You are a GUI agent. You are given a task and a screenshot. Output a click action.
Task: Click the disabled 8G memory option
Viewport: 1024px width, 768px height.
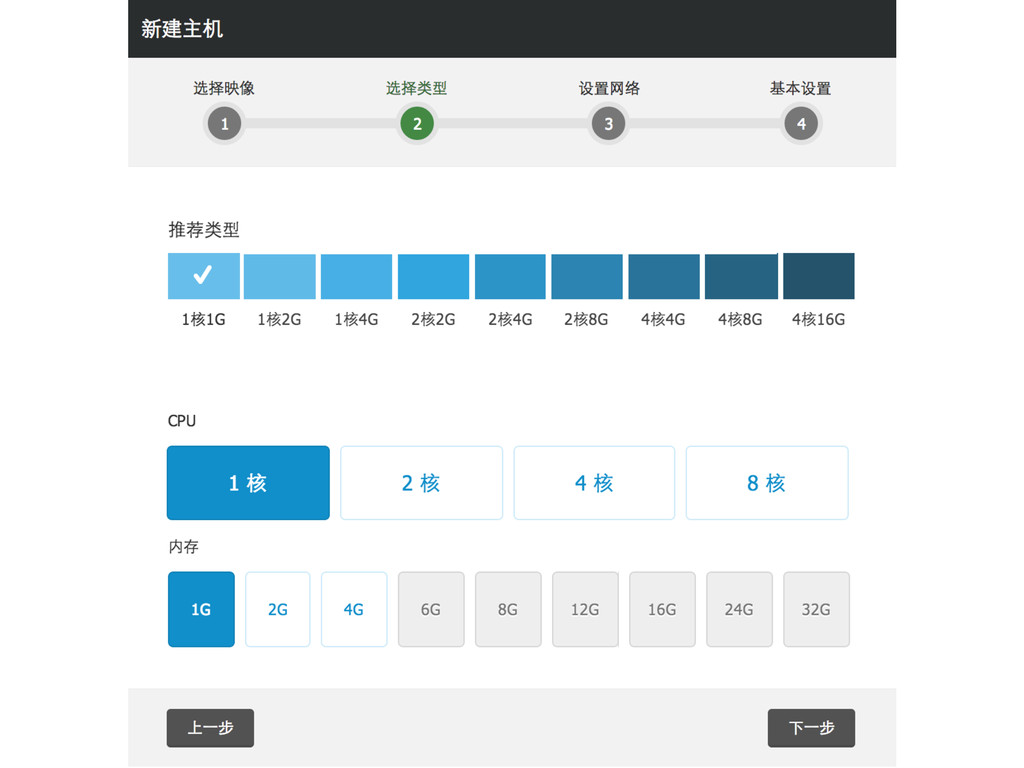pos(508,609)
